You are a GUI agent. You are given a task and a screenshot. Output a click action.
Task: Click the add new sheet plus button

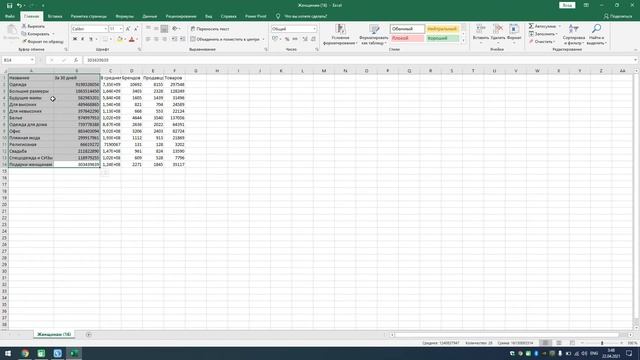pyautogui.click(x=89, y=335)
